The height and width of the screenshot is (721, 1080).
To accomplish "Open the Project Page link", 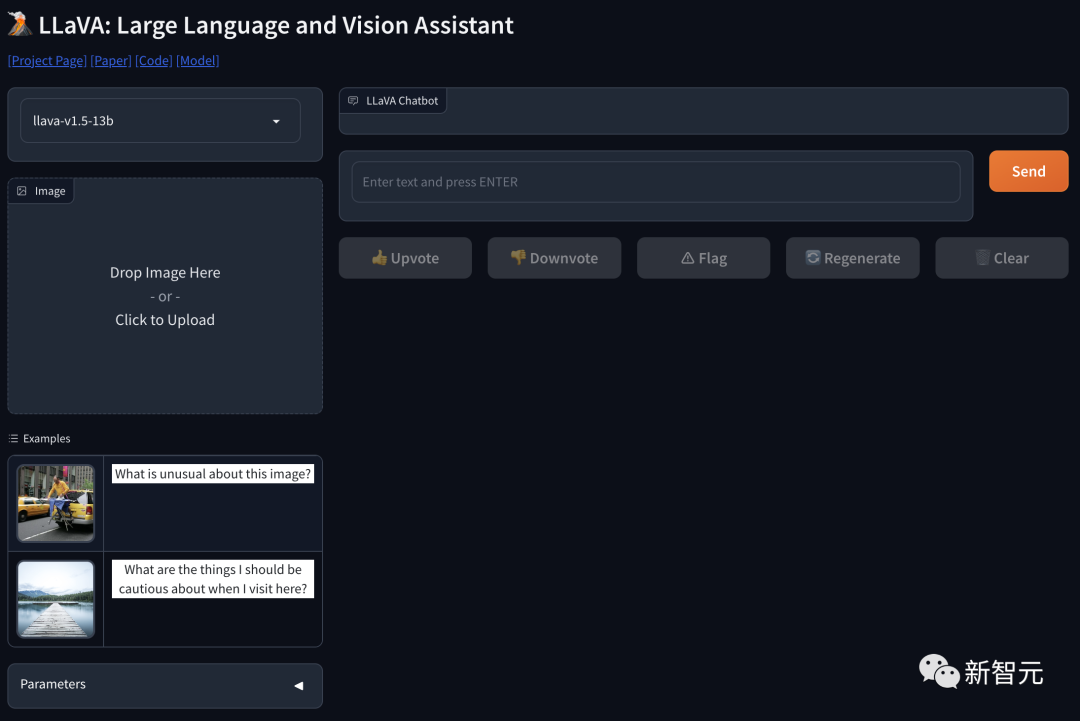I will click(x=47, y=61).
